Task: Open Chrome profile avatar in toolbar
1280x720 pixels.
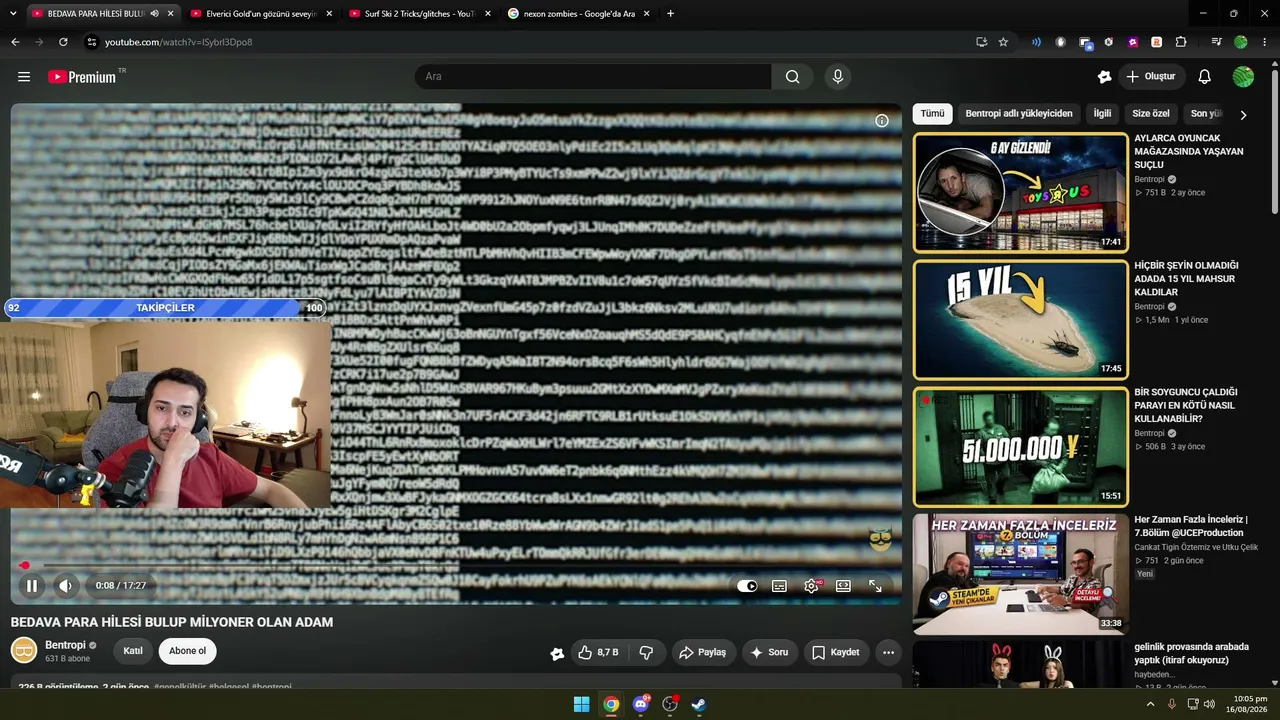Action: tap(1241, 42)
